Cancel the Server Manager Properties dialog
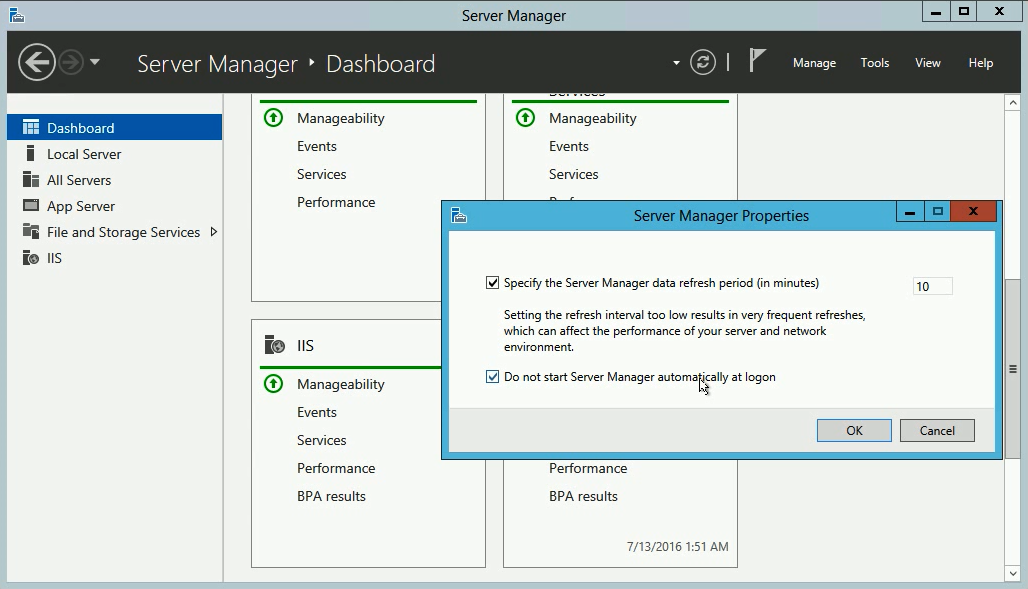 [937, 430]
